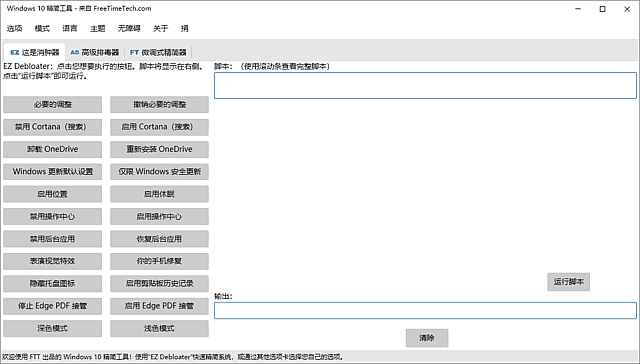
Task: Click the 启用位置 button
Action: pos(53,194)
